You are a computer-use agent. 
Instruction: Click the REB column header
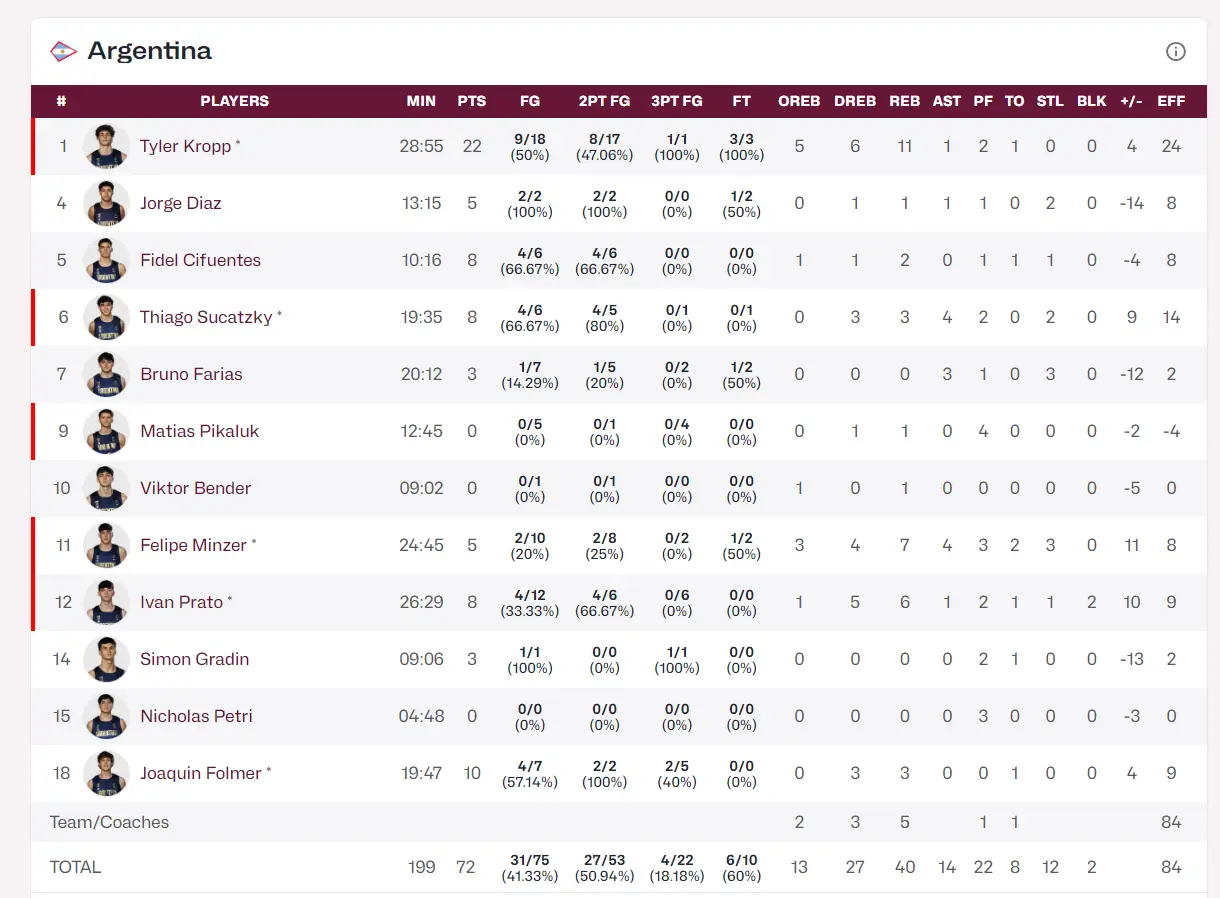(904, 101)
